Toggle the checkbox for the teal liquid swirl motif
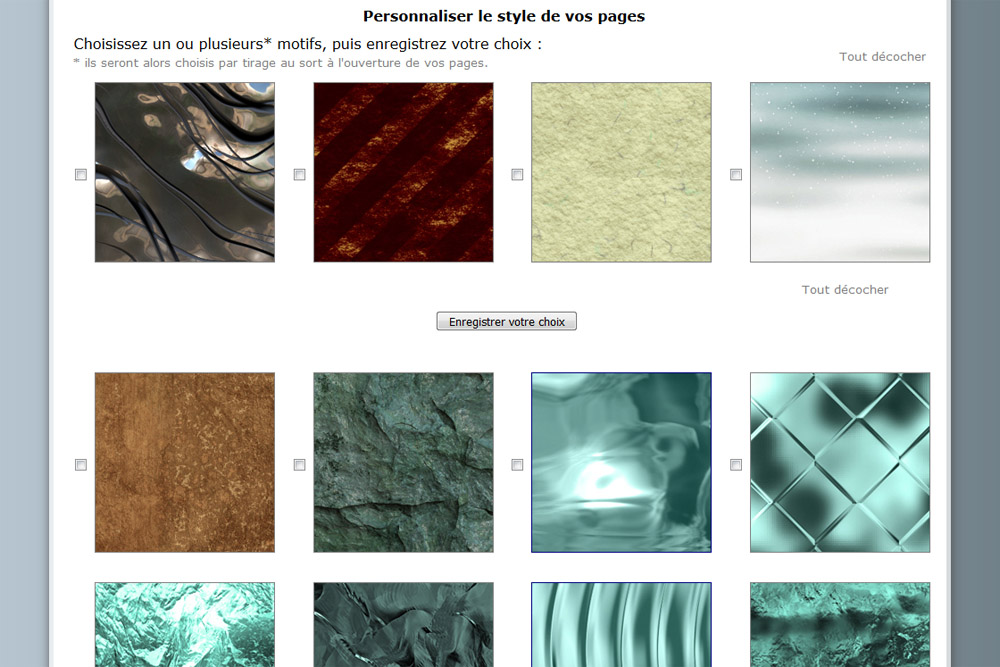 [517, 465]
